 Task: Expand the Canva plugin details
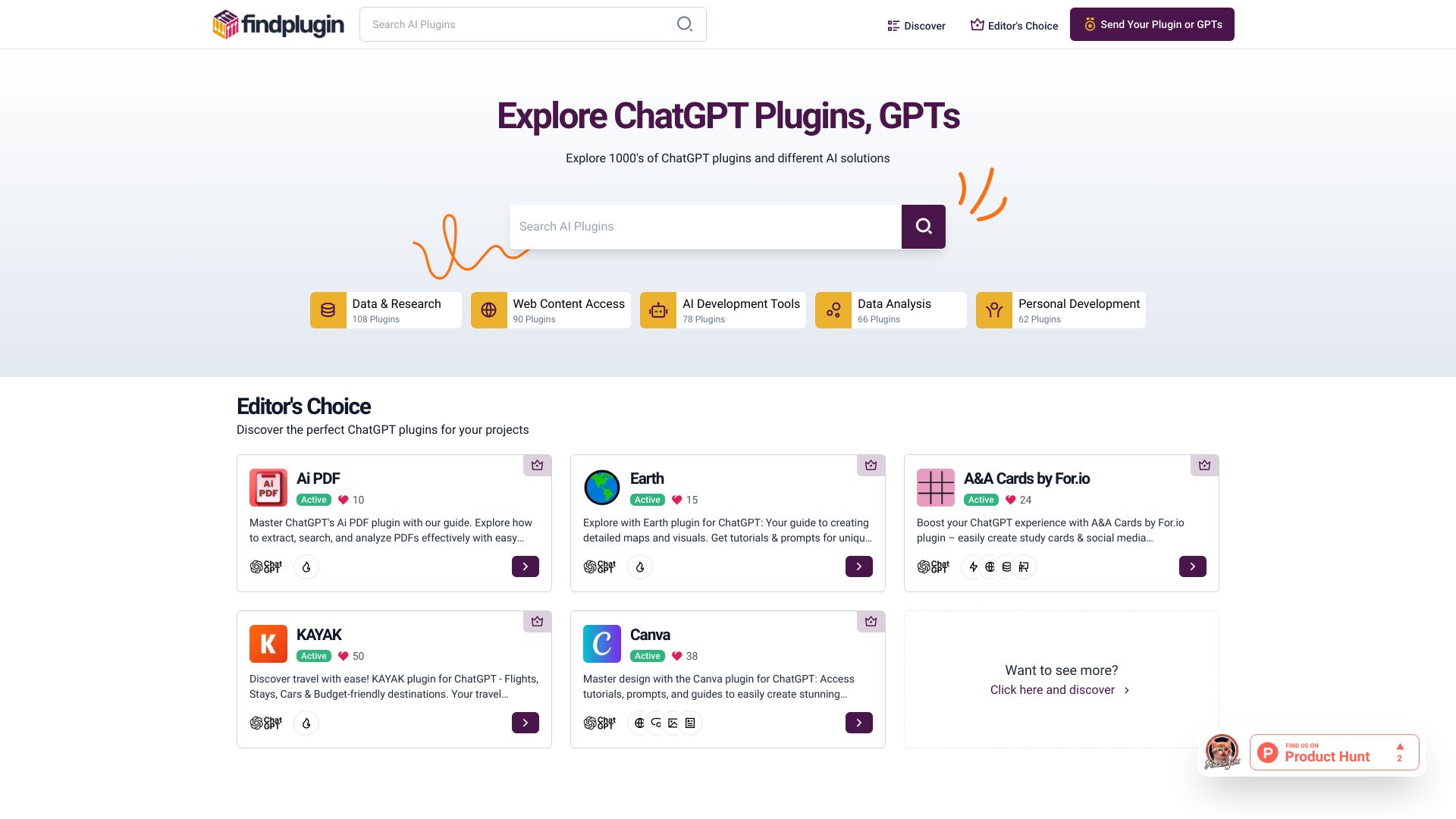click(x=859, y=723)
